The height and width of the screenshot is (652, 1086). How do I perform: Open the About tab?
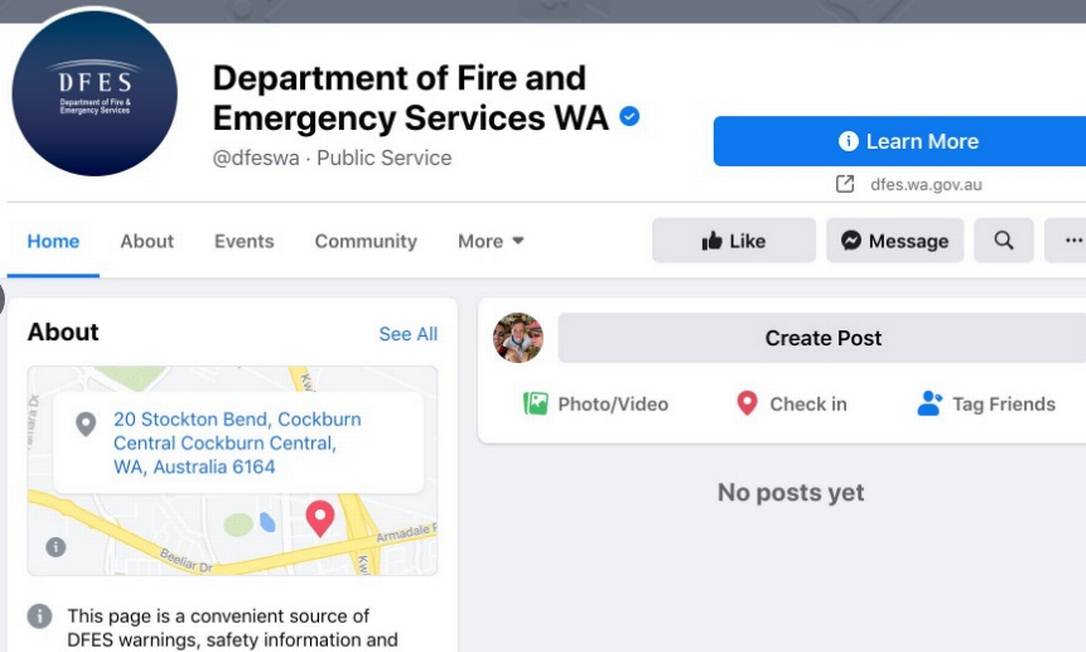[x=147, y=241]
